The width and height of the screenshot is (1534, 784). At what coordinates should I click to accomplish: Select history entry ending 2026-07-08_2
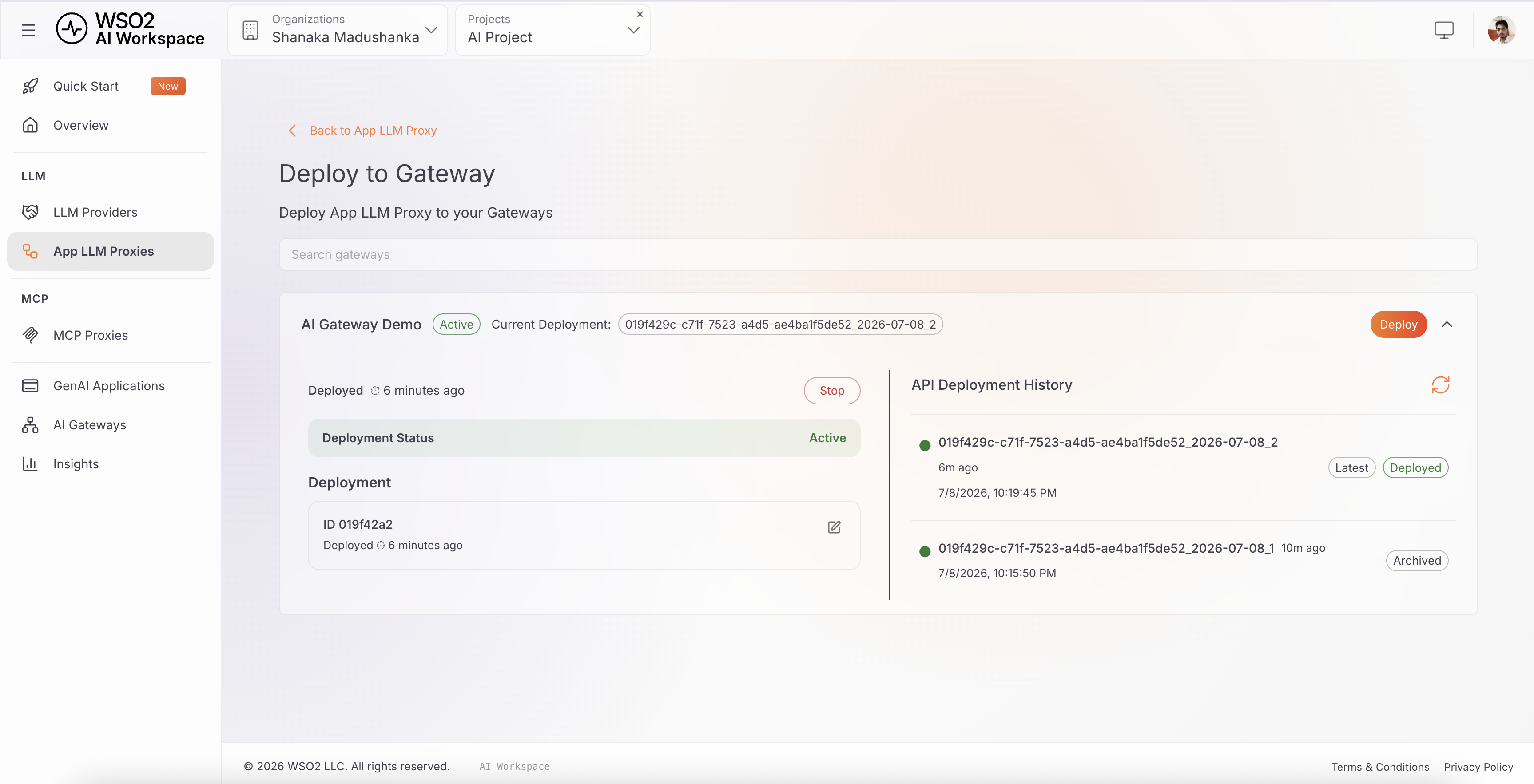coord(1108,442)
